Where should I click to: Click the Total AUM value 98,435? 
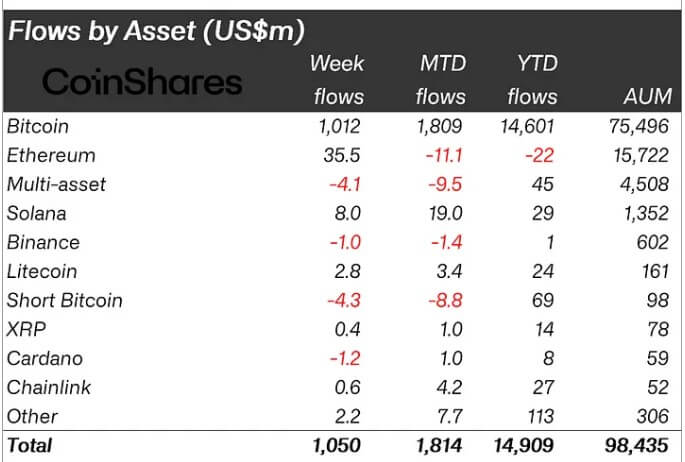(637, 446)
